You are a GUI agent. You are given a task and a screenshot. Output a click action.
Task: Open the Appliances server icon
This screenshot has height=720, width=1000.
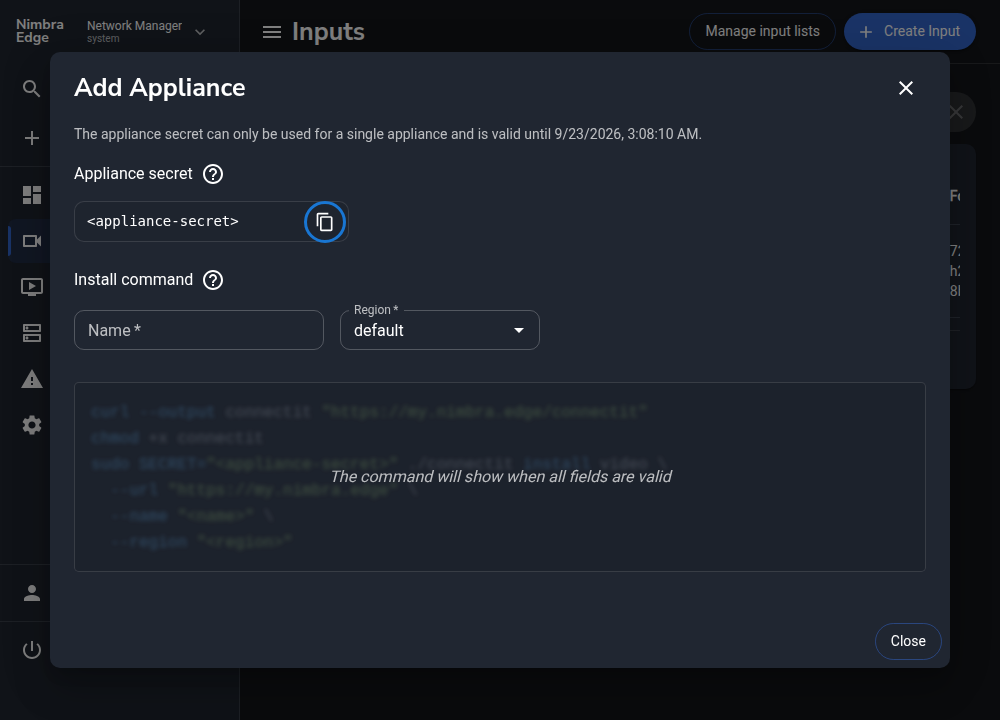(x=31, y=332)
